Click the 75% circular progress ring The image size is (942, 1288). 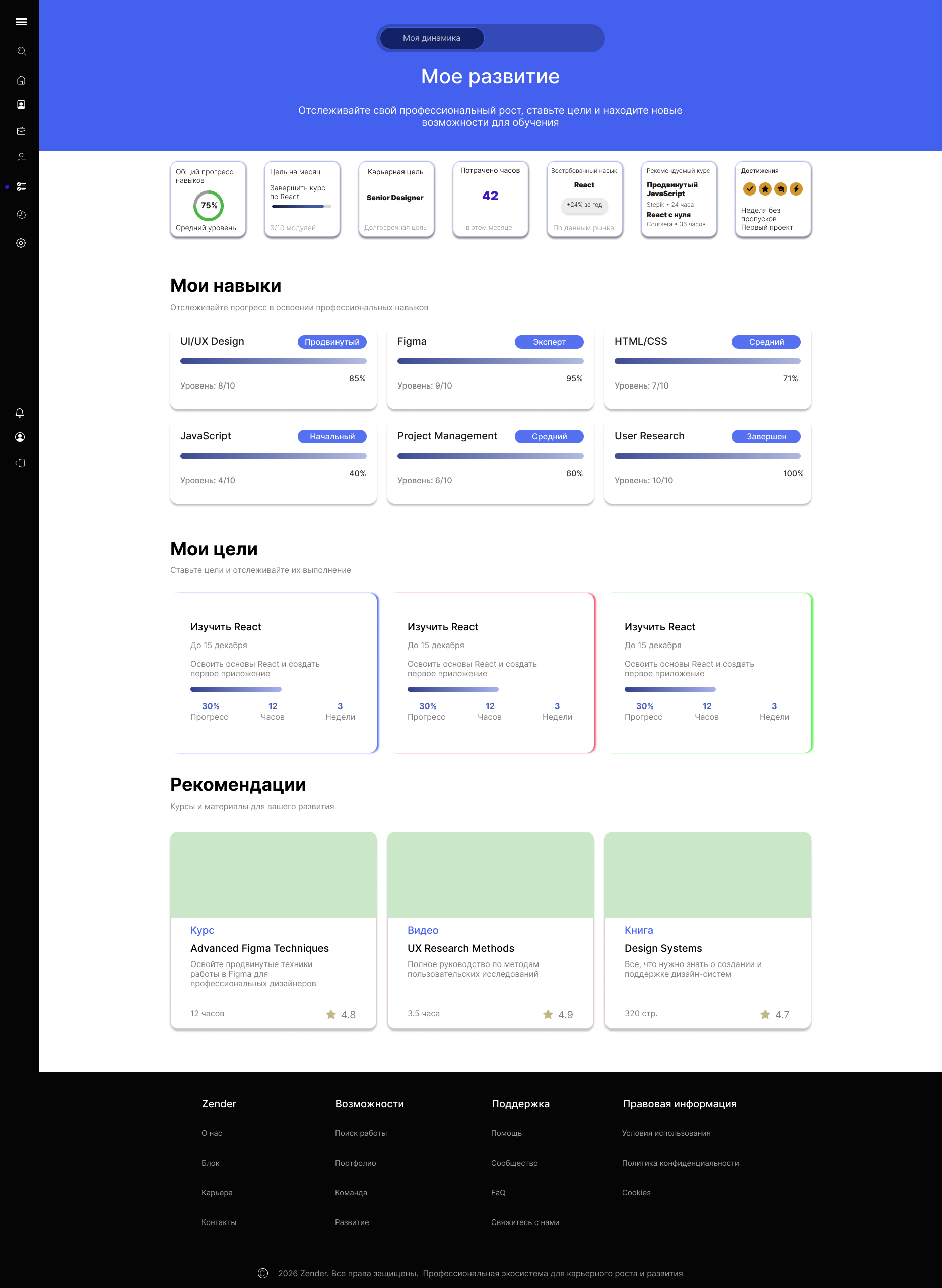pyautogui.click(x=208, y=206)
